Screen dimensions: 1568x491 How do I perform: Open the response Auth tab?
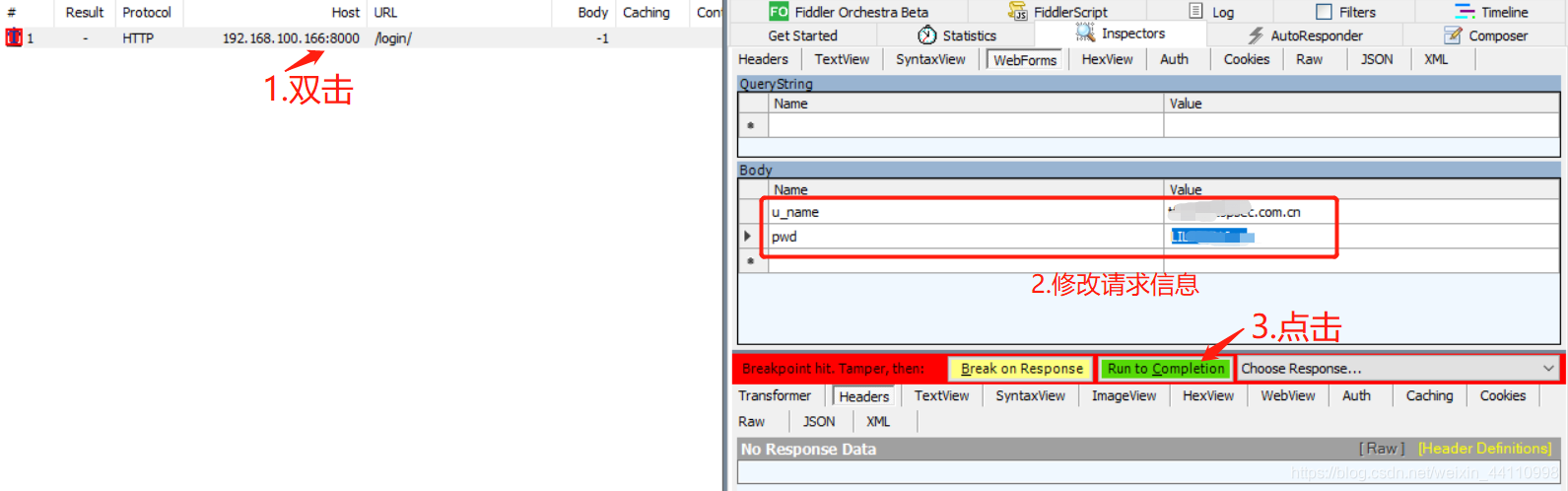pos(1356,395)
